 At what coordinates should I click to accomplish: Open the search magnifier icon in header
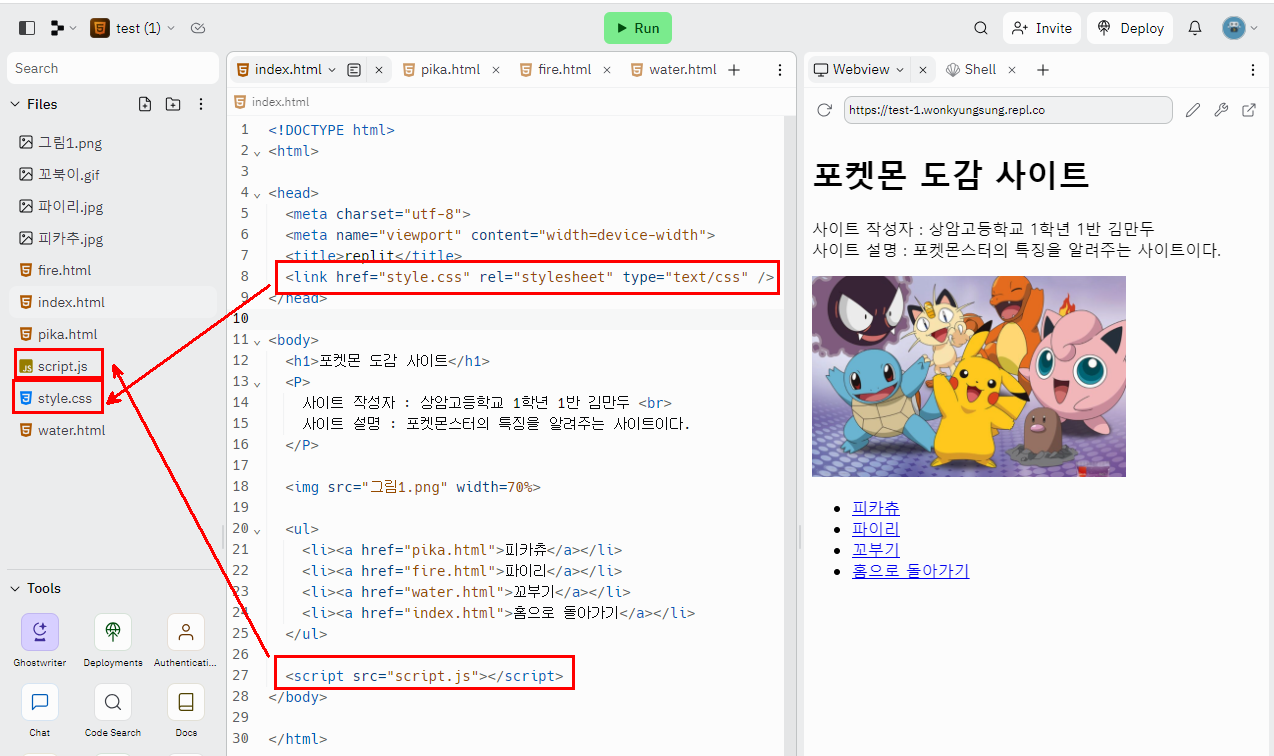(x=981, y=28)
